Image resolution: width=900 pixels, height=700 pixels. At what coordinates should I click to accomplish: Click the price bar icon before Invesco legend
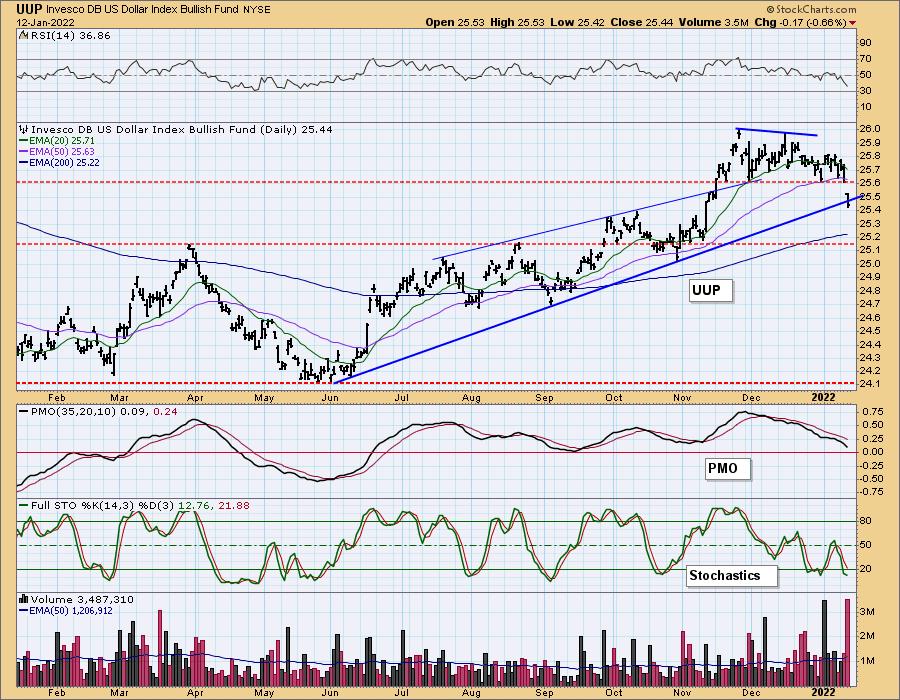coord(24,130)
